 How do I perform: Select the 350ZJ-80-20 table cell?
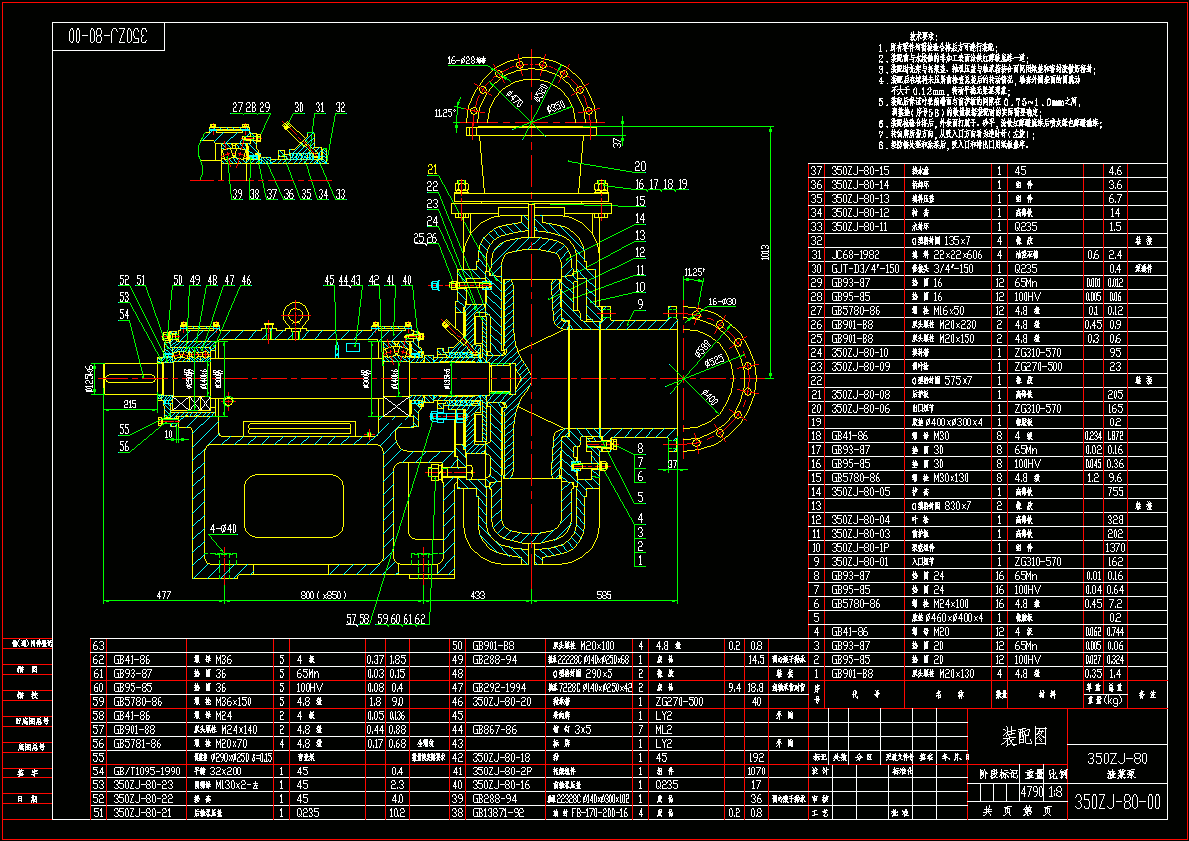tap(502, 701)
